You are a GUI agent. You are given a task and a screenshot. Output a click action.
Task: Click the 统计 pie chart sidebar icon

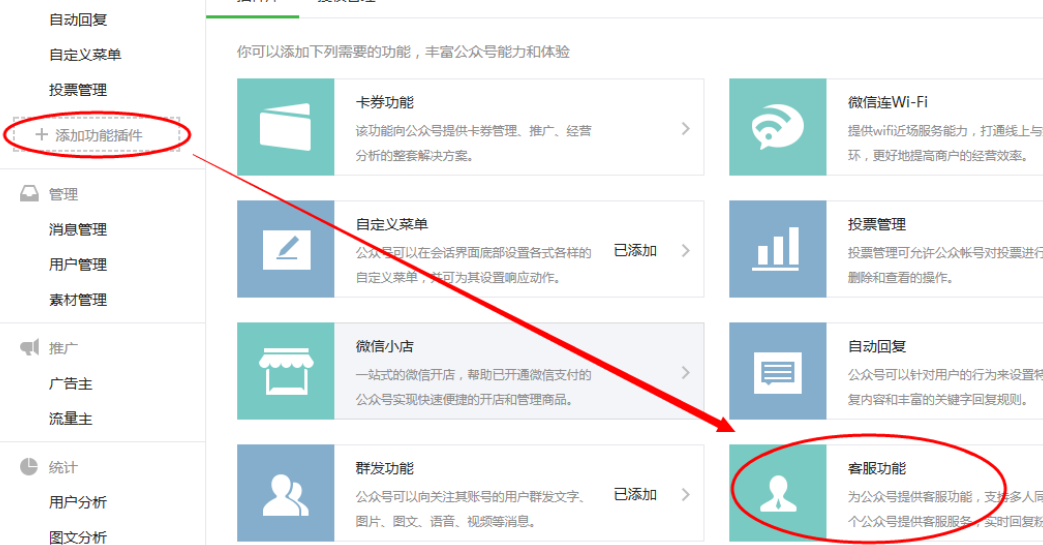pos(29,466)
